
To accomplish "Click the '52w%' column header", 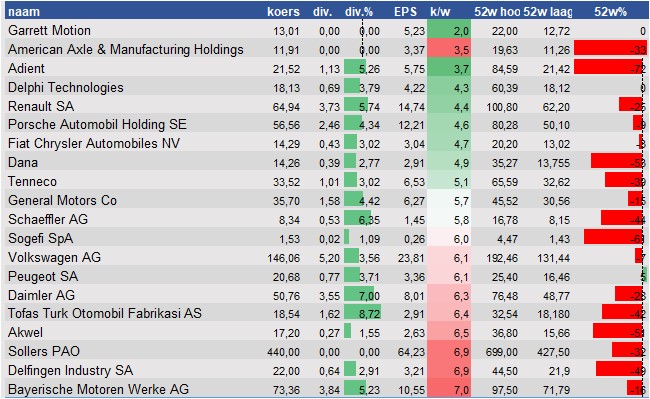I will tap(610, 12).
